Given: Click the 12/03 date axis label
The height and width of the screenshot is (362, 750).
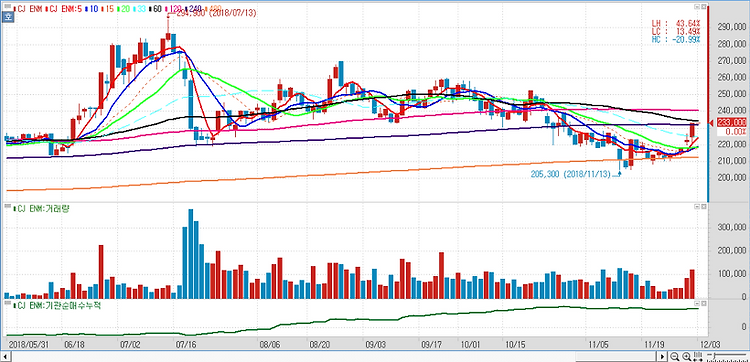Looking at the screenshot, I should (x=709, y=344).
